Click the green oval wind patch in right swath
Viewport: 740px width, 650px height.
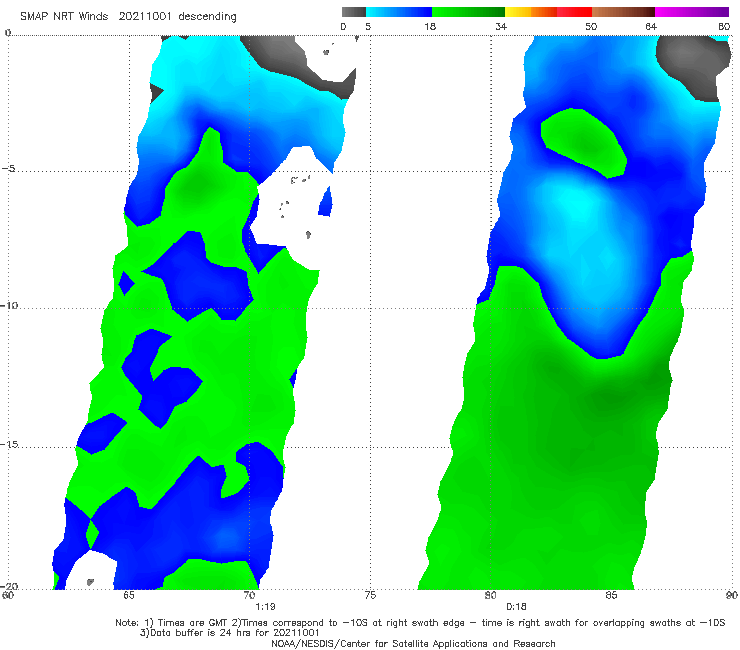pyautogui.click(x=584, y=143)
